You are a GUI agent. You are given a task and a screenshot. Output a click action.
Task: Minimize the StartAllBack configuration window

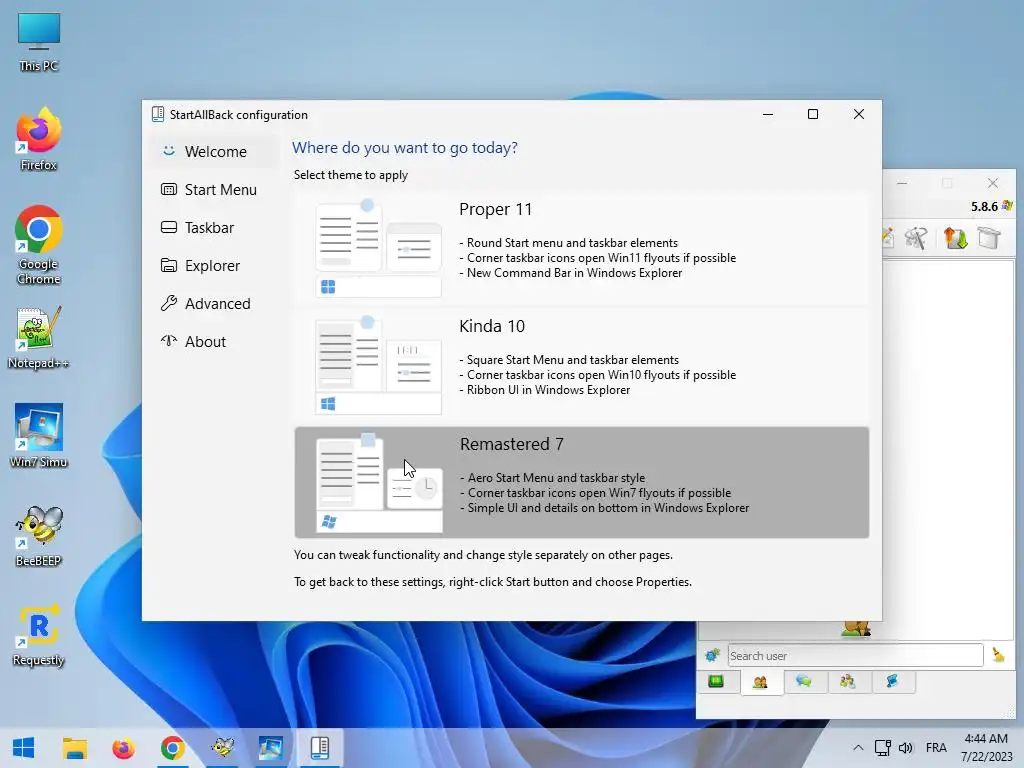[768, 114]
